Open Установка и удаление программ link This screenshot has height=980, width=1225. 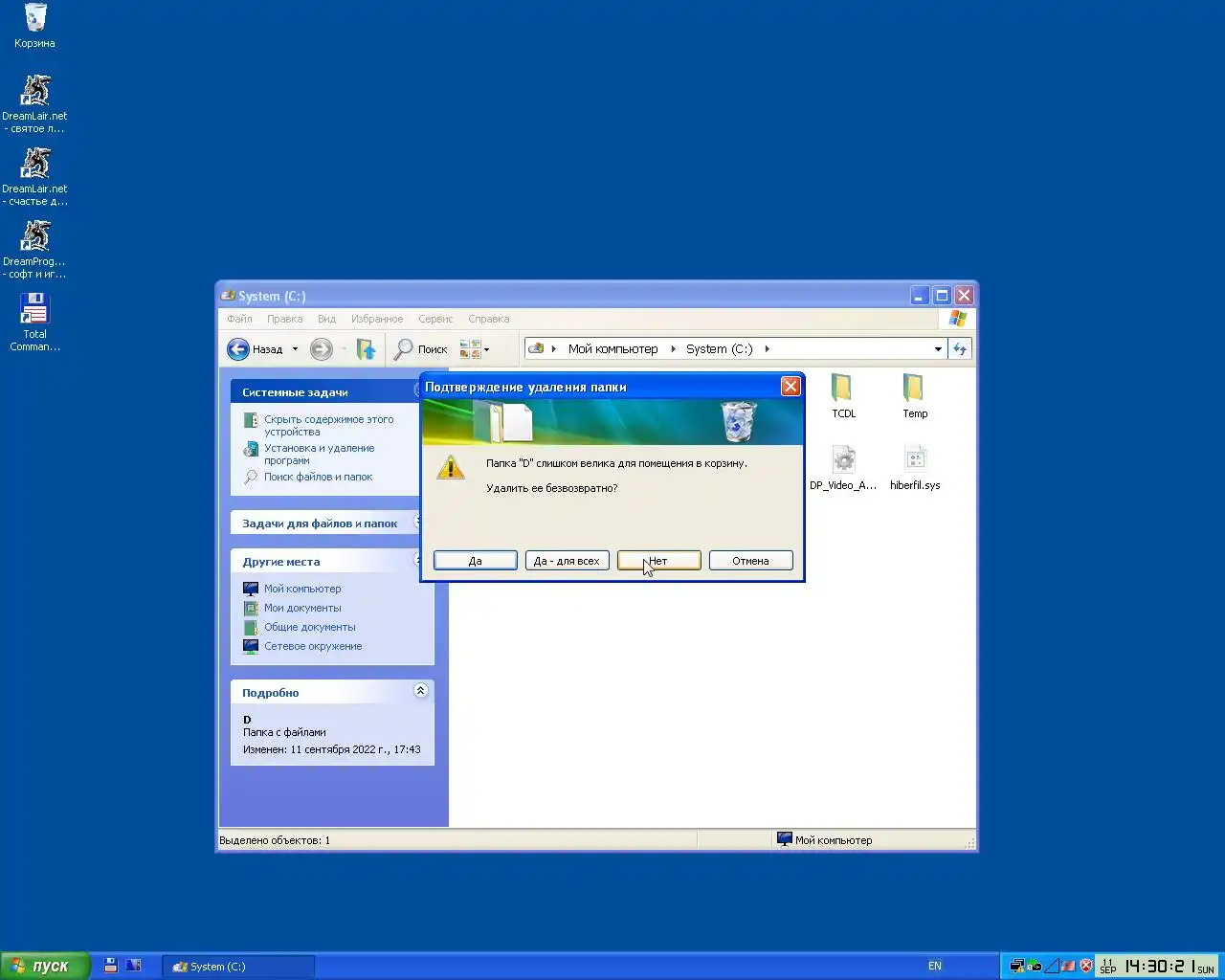(319, 454)
